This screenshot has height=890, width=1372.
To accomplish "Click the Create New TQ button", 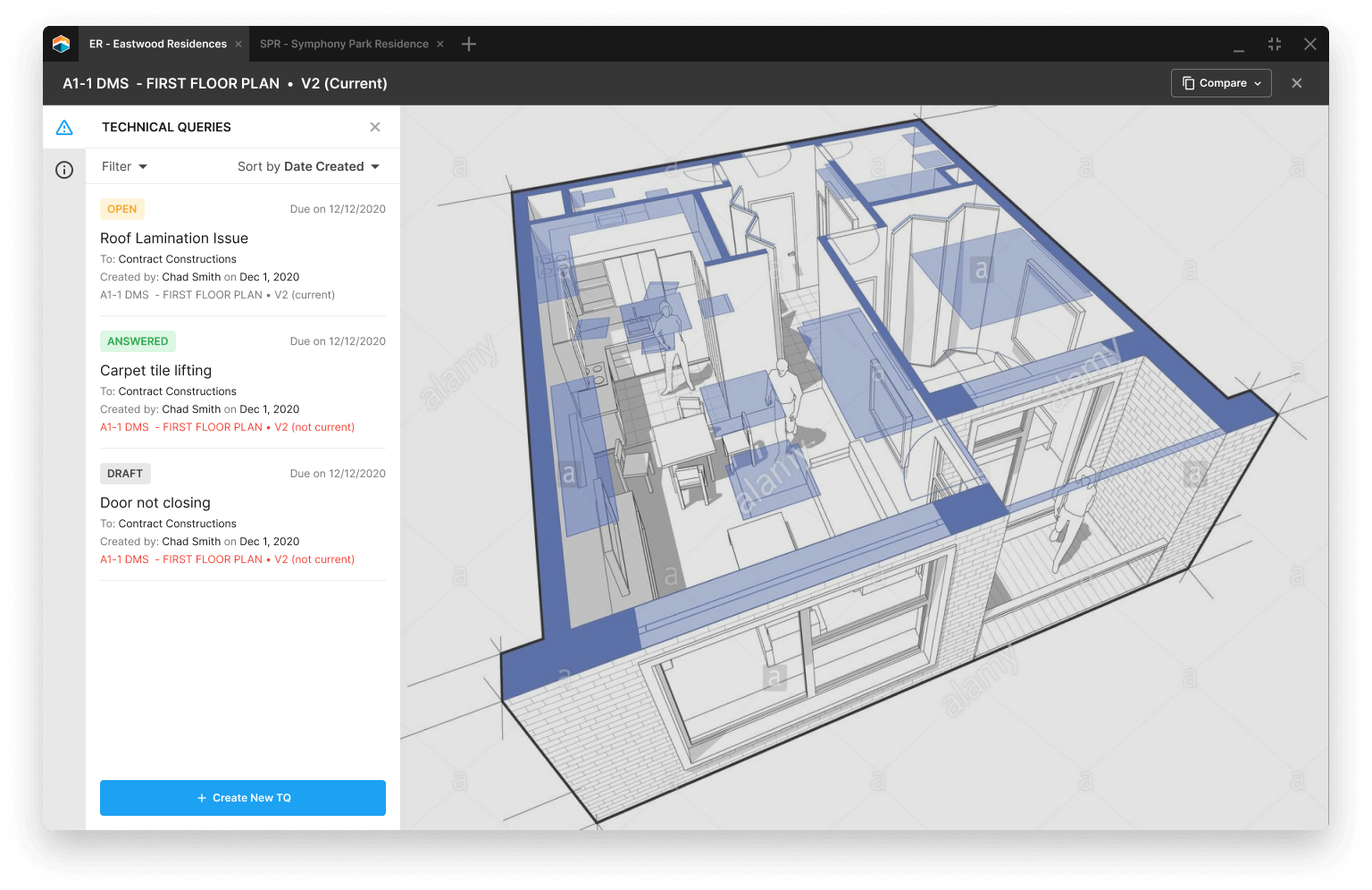I will pos(243,798).
